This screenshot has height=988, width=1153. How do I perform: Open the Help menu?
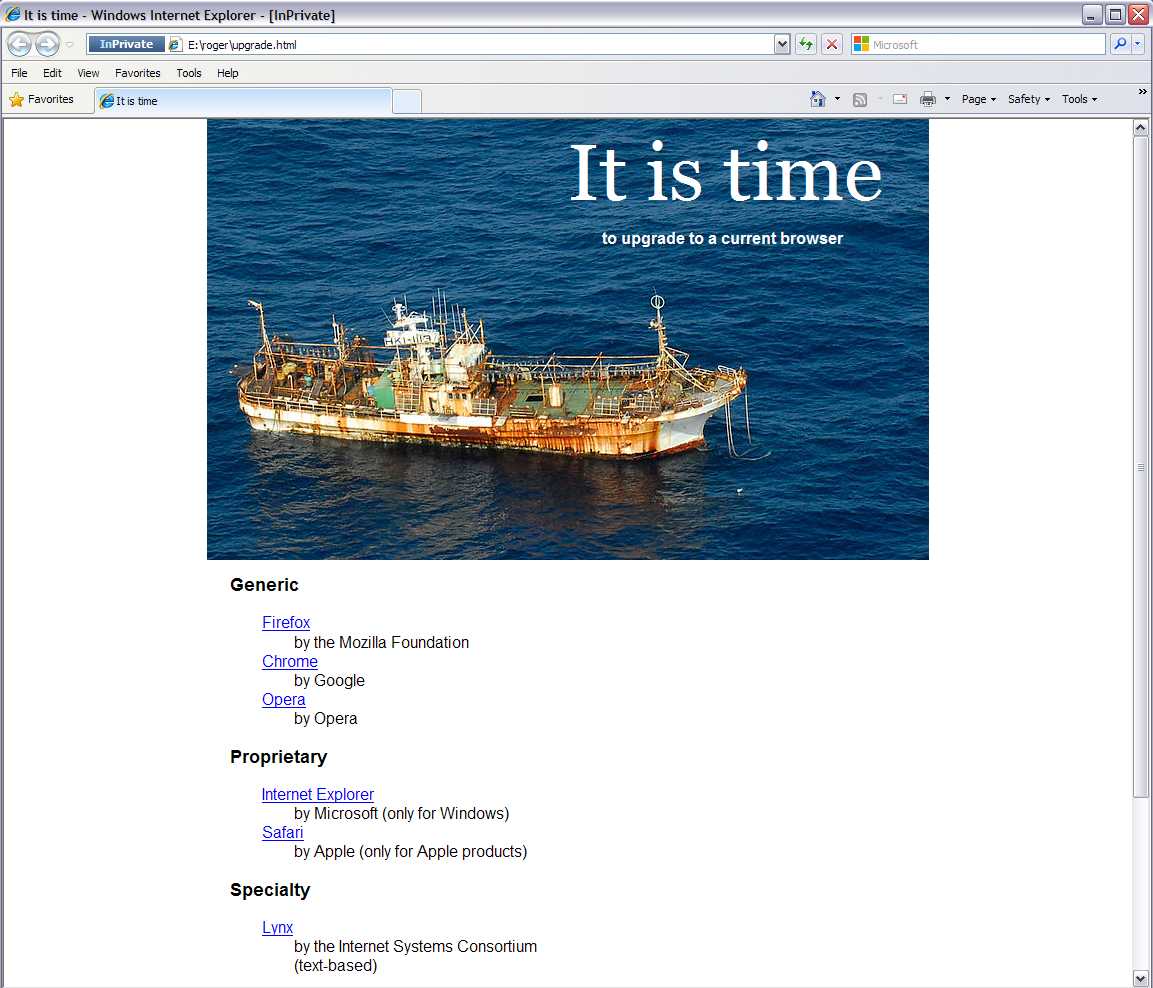point(228,73)
